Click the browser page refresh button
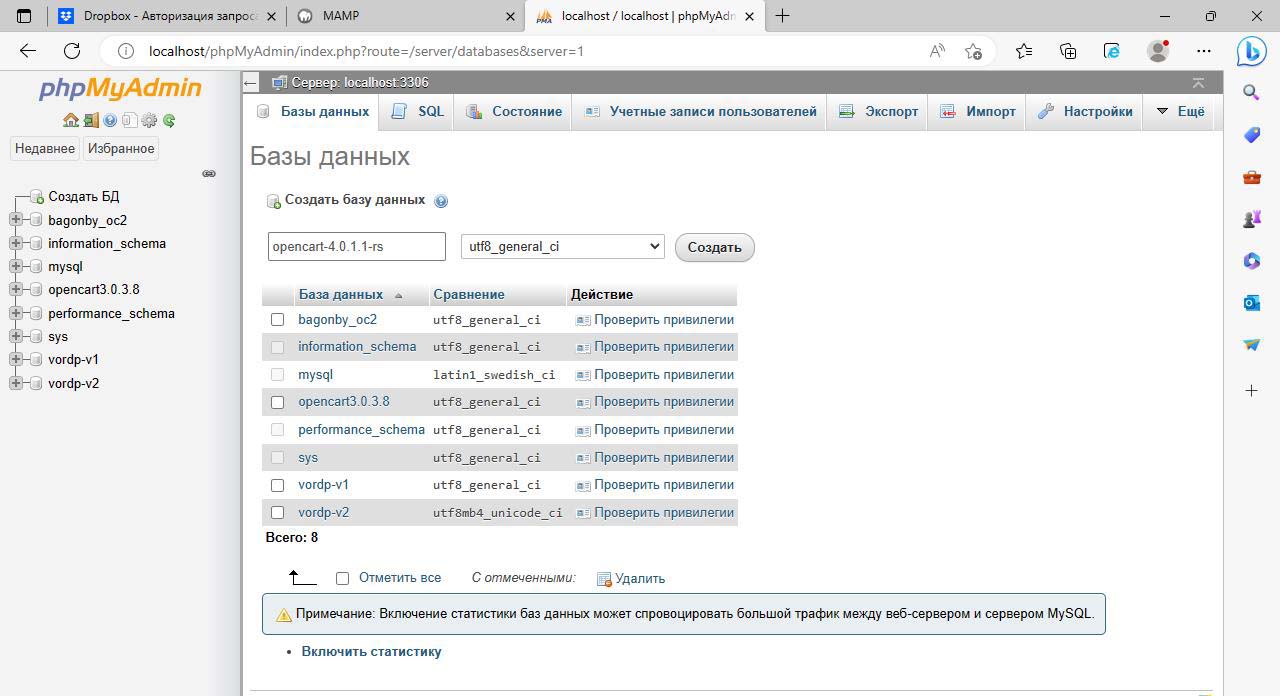The width and height of the screenshot is (1280, 696). 72,51
